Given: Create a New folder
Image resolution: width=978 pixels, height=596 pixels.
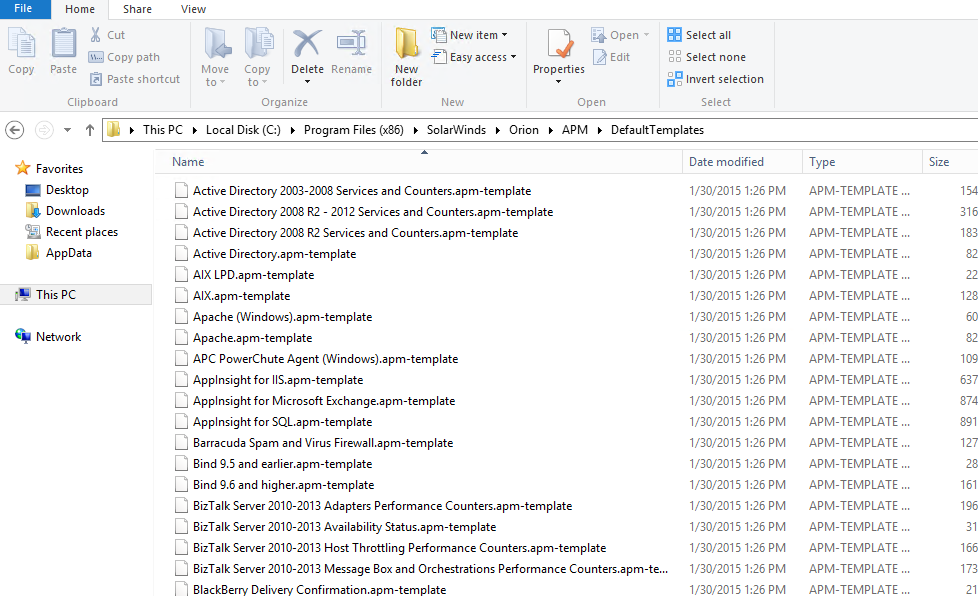Looking at the screenshot, I should (407, 57).
